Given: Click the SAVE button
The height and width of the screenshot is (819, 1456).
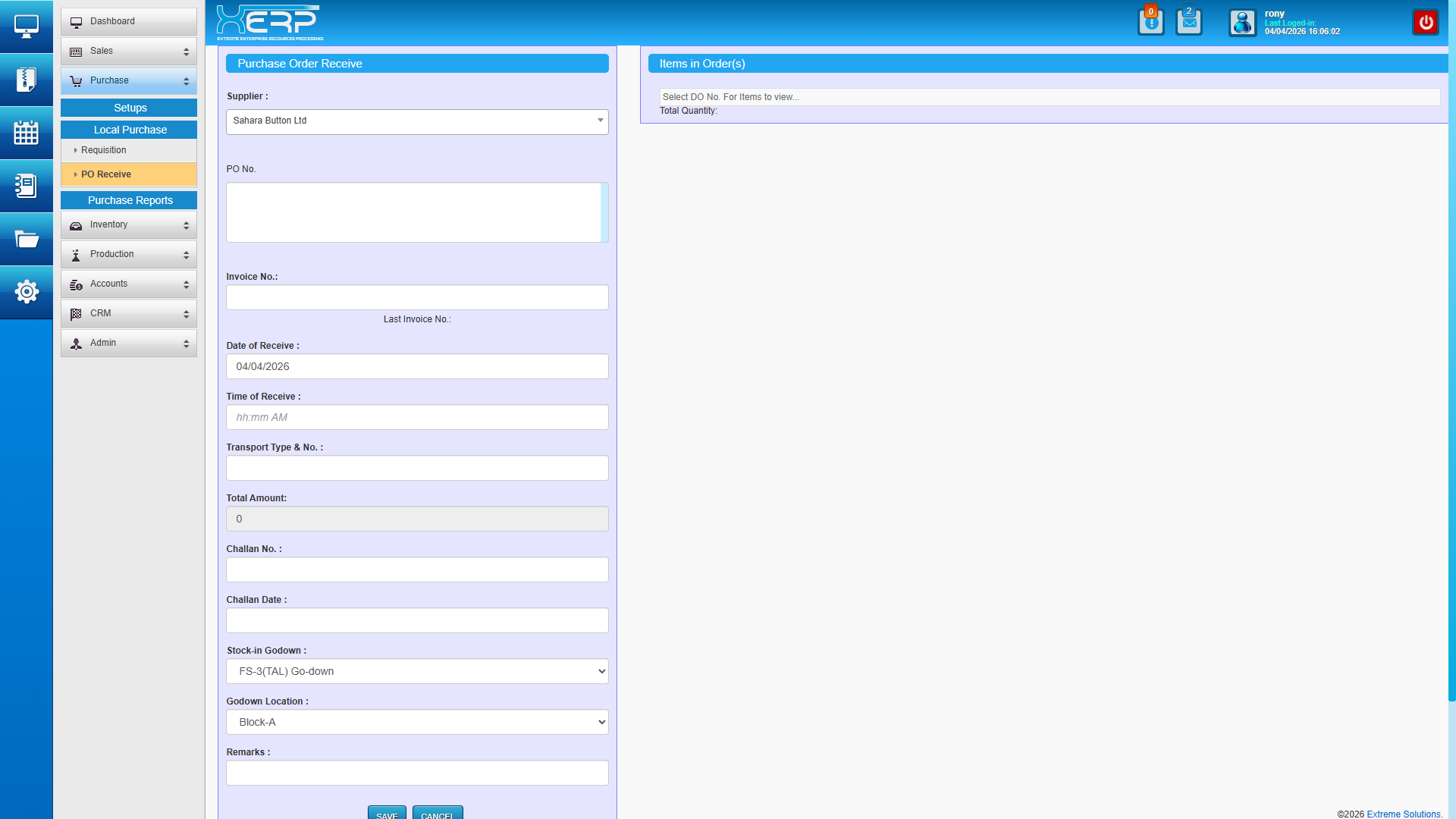Looking at the screenshot, I should (387, 814).
